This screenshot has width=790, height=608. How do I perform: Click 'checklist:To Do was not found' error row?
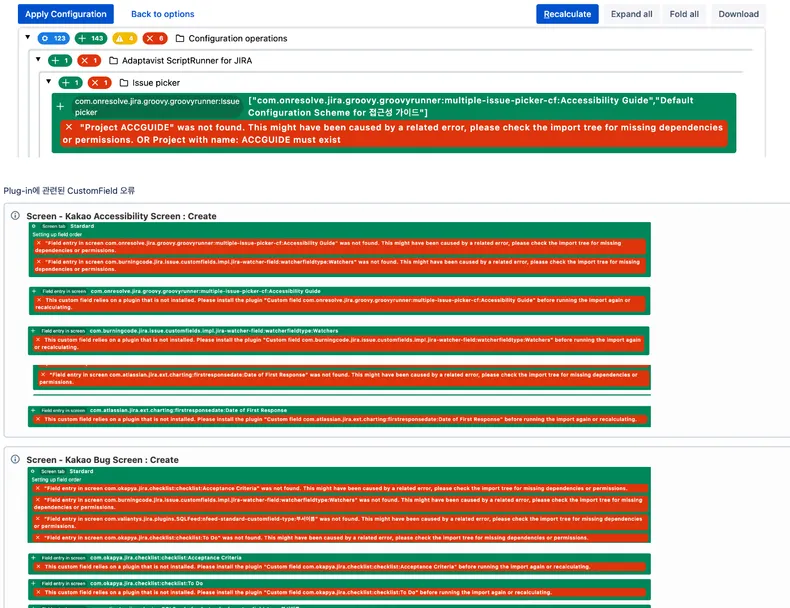340,537
